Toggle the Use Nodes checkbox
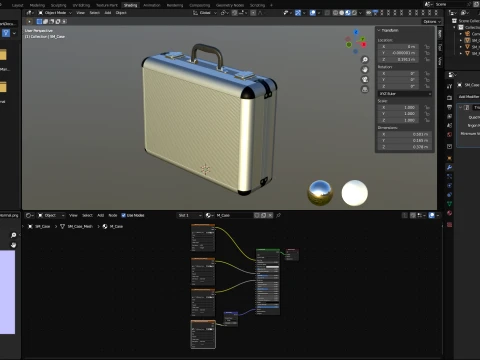 click(x=124, y=215)
